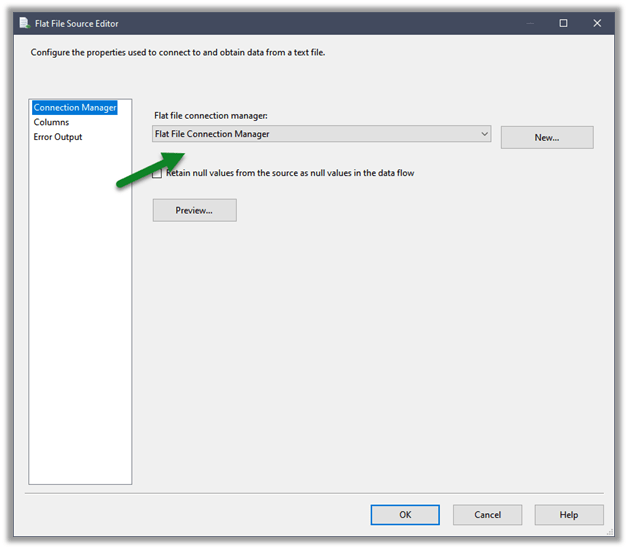The width and height of the screenshot is (628, 549).
Task: Cancel the Flat File Source Editor changes
Action: click(487, 515)
